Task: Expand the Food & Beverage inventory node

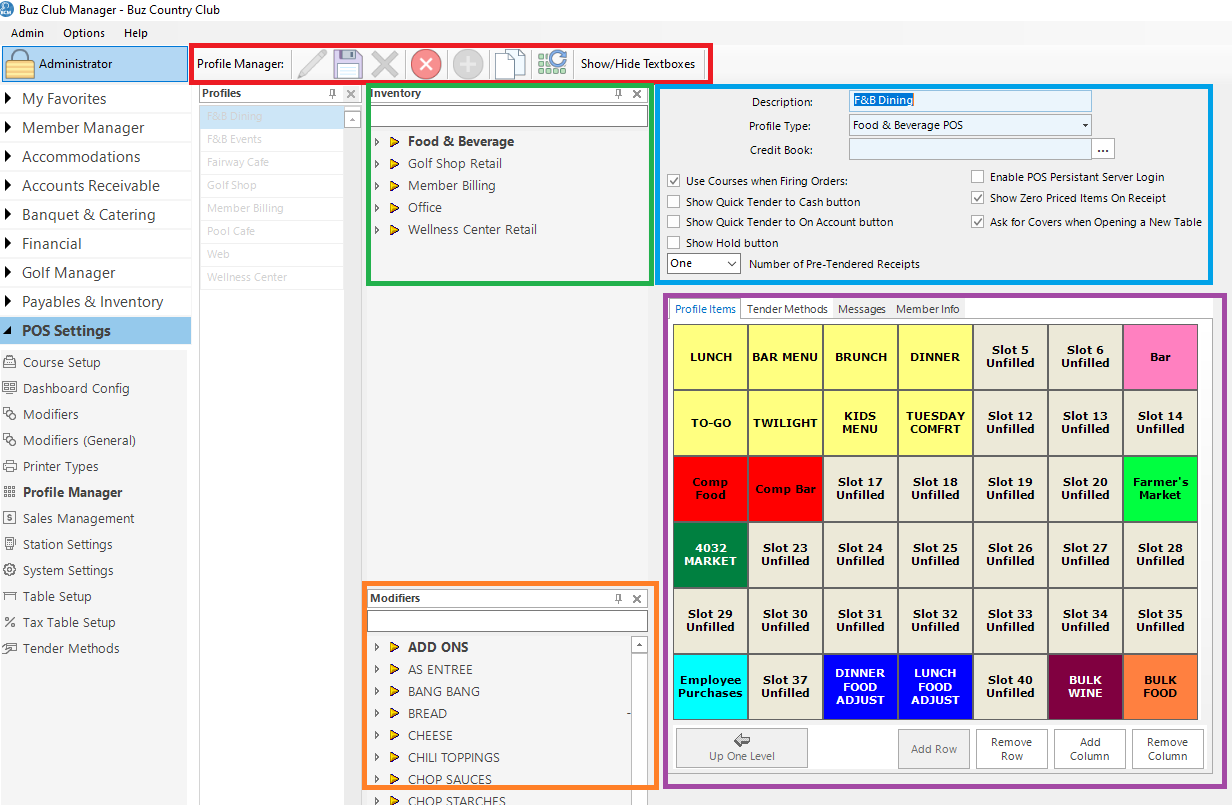Action: 377,142
